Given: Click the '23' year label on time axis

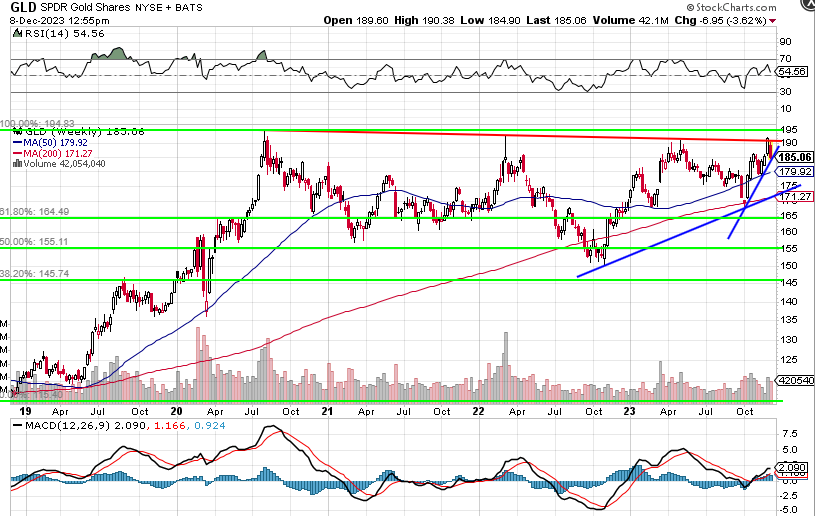Looking at the screenshot, I should pos(629,411).
